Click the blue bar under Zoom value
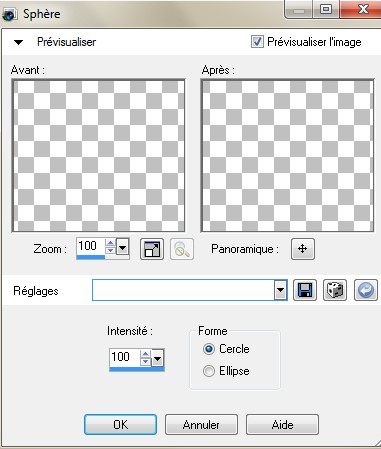 point(91,257)
